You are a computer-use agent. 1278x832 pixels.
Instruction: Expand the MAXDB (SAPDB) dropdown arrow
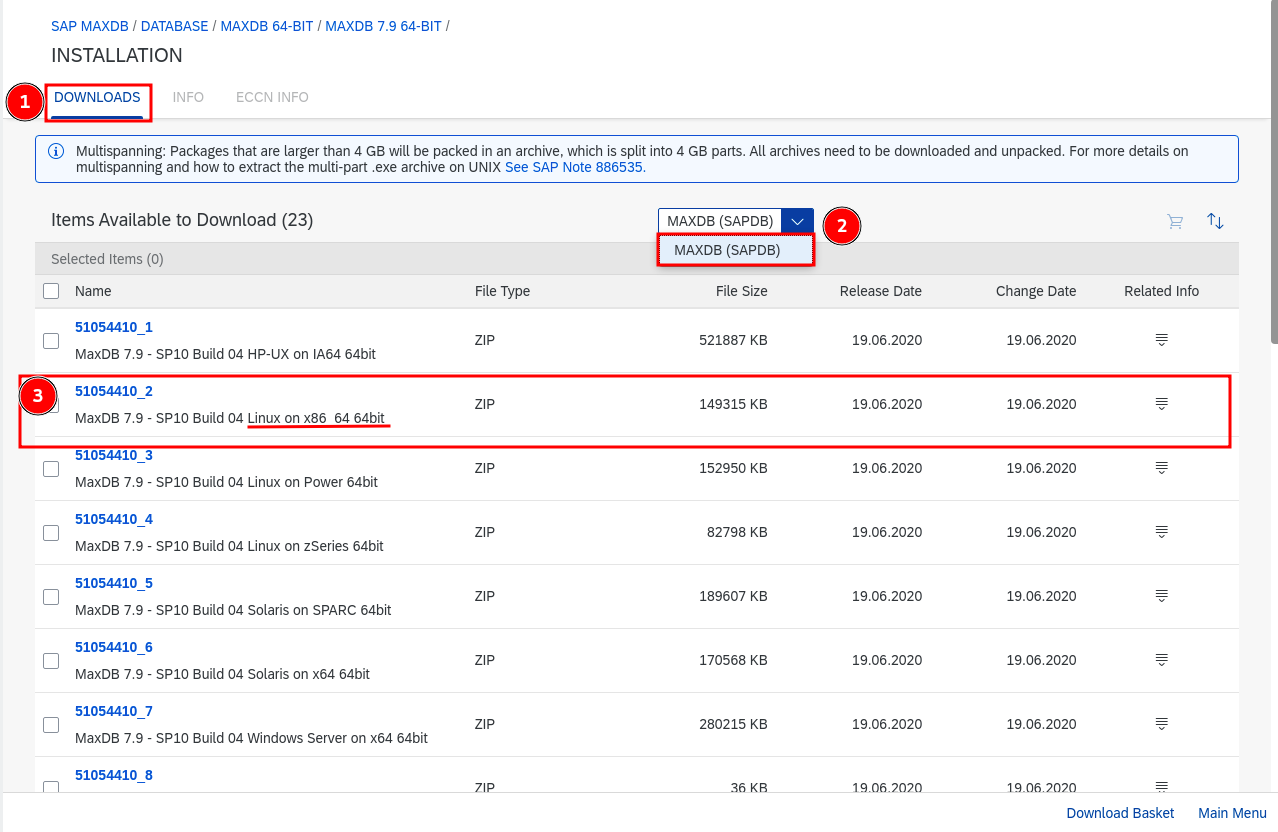(x=797, y=221)
